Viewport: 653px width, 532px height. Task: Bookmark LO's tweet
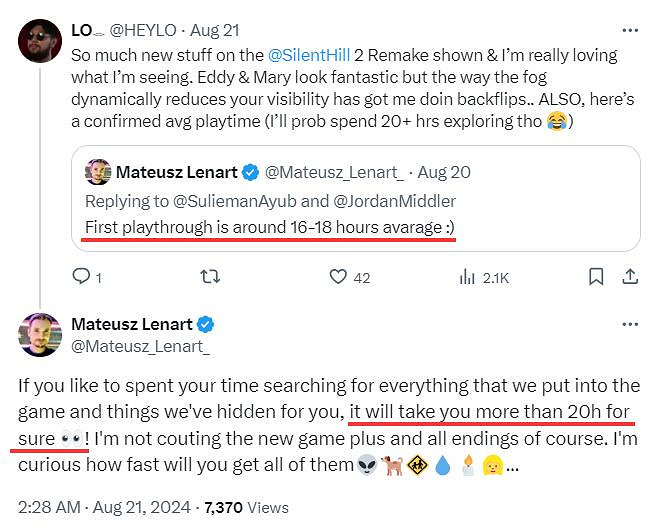click(595, 276)
